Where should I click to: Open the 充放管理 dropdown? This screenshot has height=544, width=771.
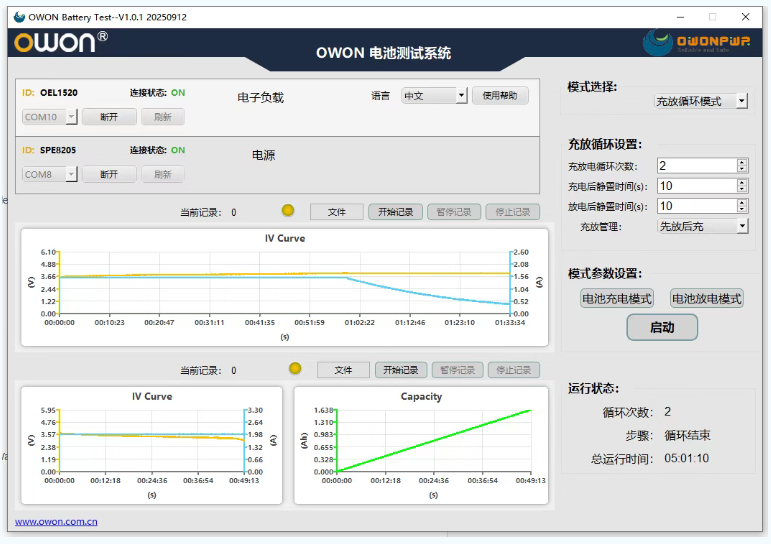[702, 227]
